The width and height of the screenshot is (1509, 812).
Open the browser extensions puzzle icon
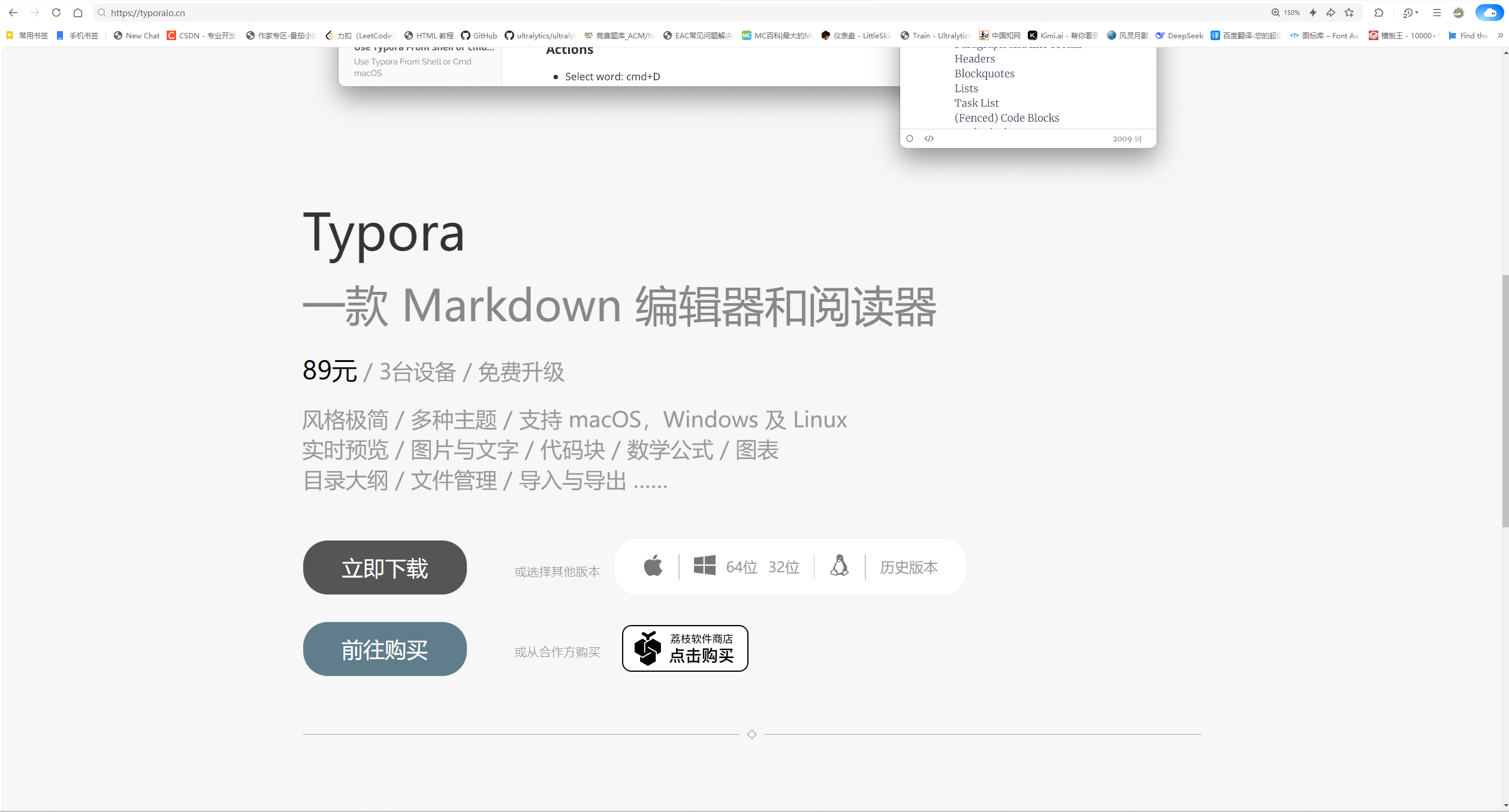(x=1379, y=13)
